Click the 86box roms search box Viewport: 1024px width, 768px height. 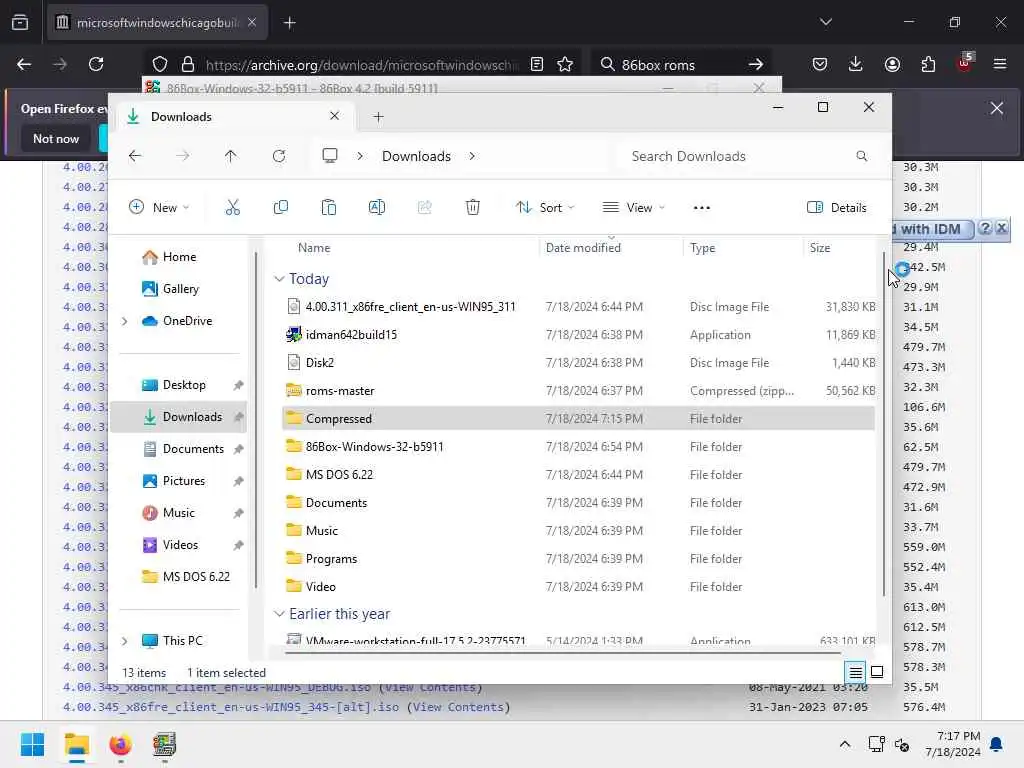click(681, 65)
